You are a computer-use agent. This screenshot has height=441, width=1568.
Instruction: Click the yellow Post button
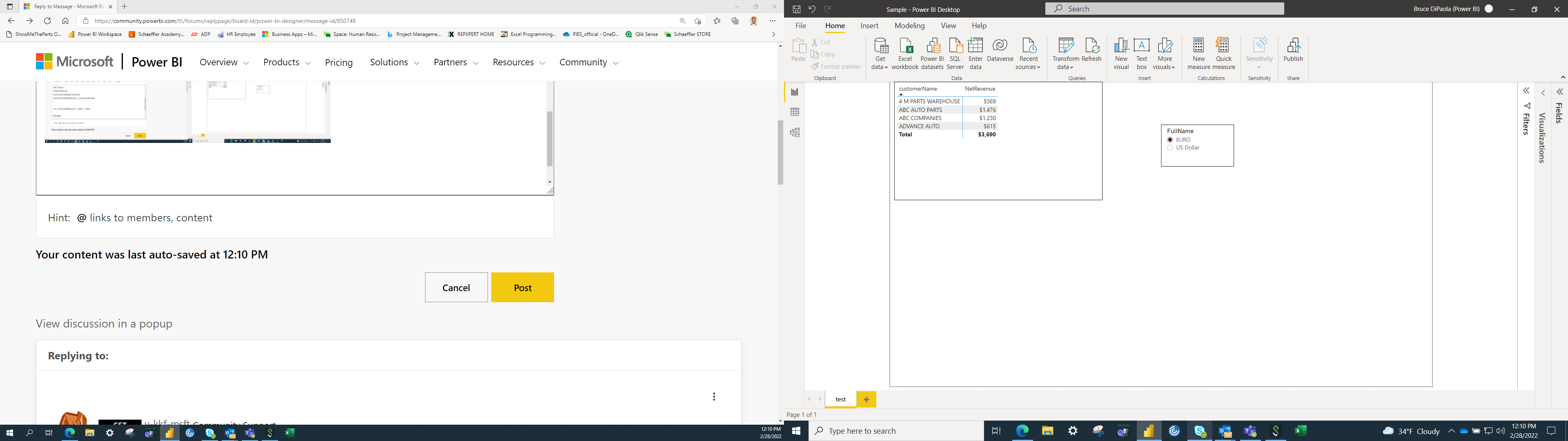[x=523, y=287]
